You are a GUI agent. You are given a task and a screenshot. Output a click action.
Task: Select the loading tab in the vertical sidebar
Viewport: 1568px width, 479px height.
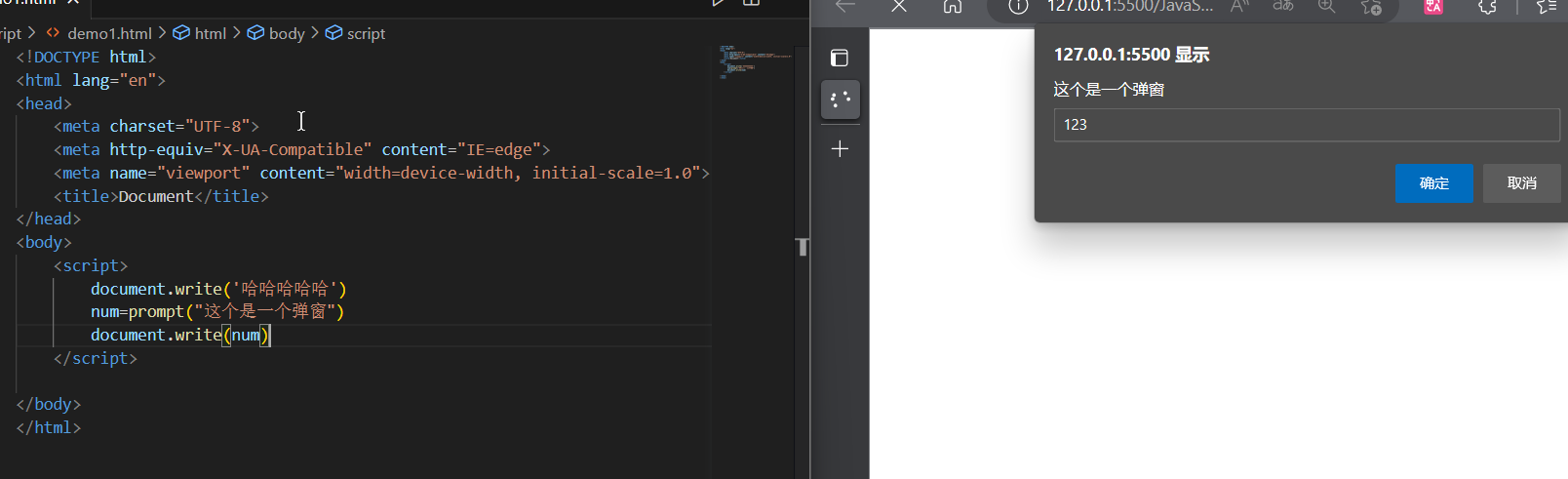click(840, 100)
